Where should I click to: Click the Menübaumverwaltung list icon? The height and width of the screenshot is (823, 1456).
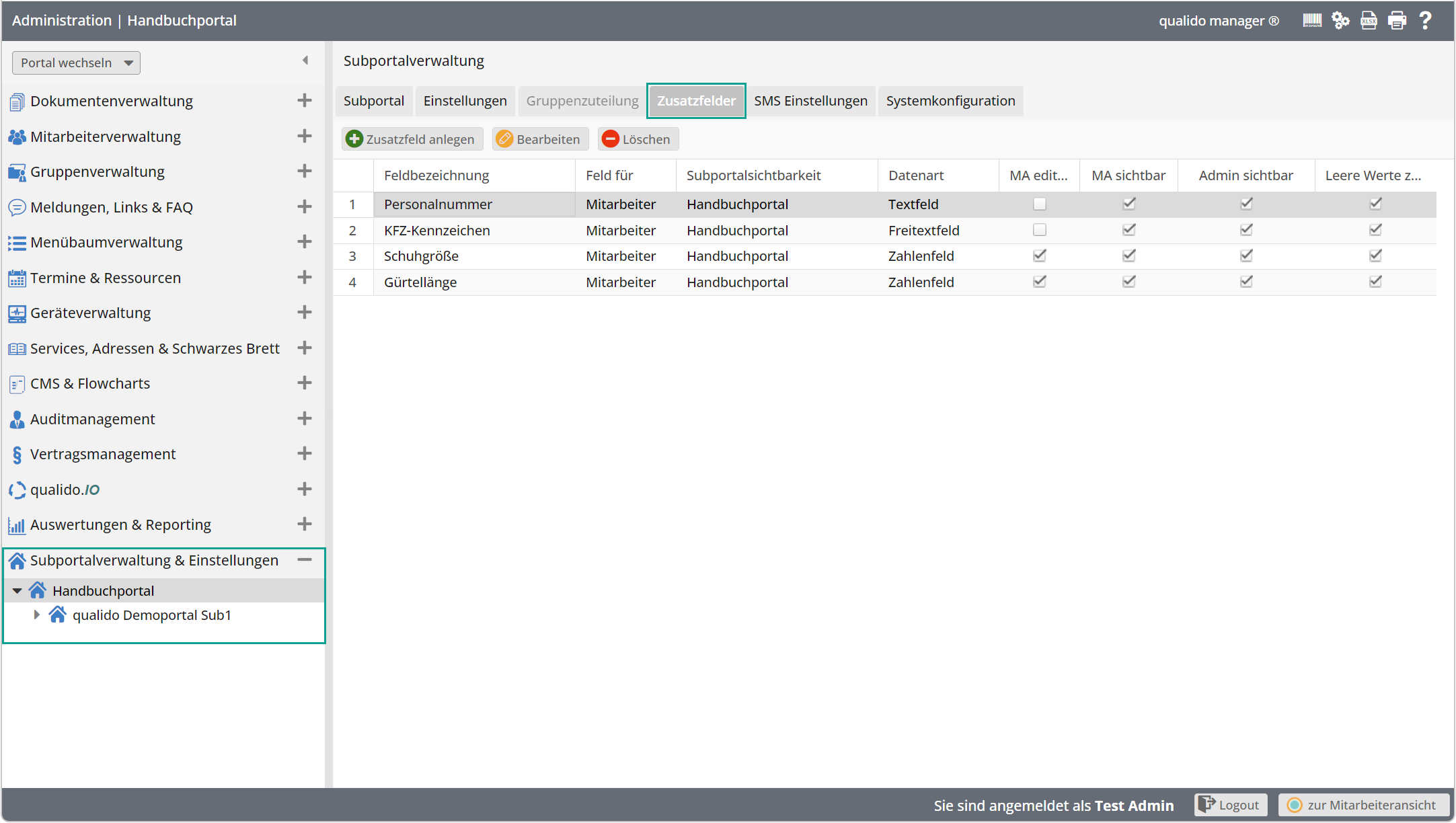(17, 243)
